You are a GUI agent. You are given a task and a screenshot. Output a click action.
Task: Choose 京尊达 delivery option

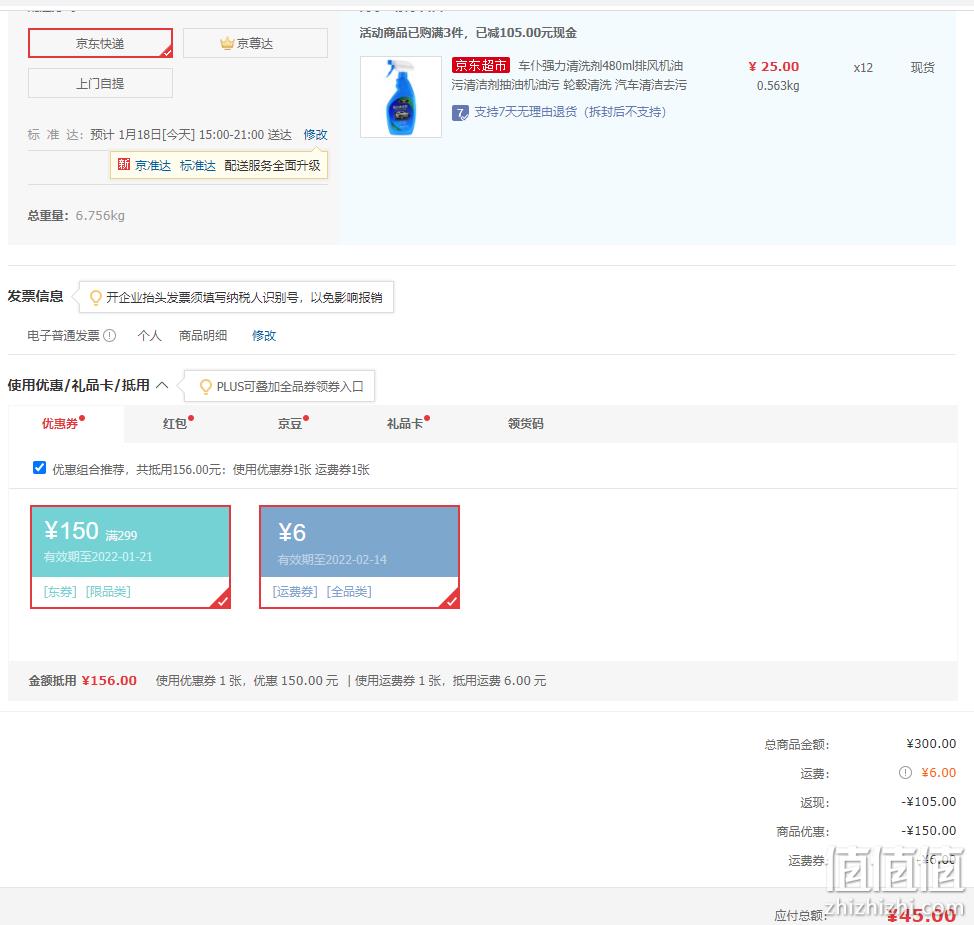255,43
